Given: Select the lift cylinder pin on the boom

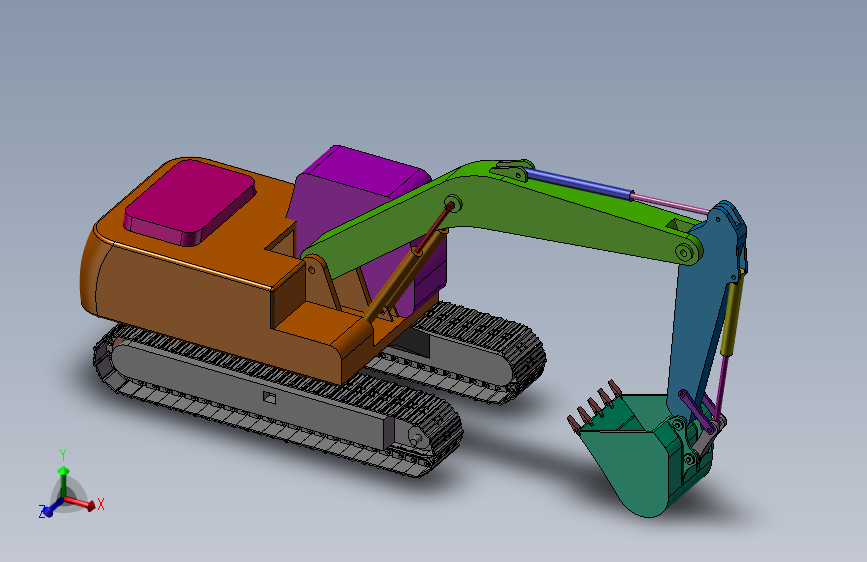Looking at the screenshot, I should click(x=452, y=205).
